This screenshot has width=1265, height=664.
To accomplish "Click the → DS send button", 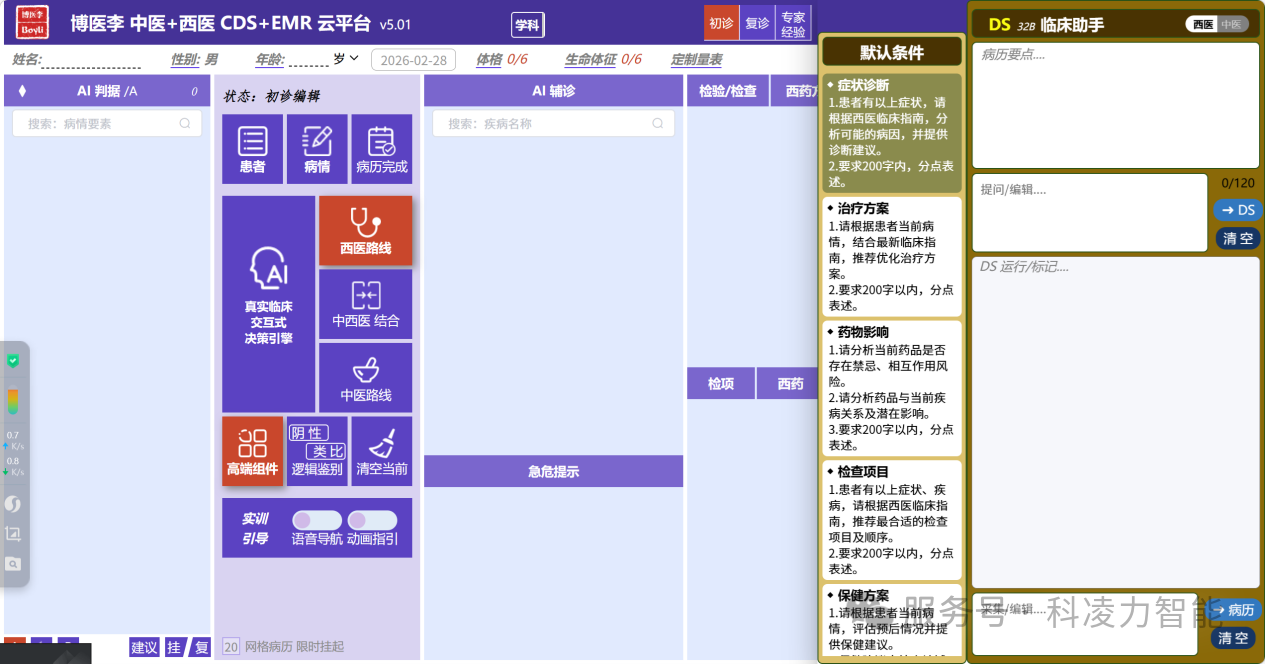I will pos(1238,210).
